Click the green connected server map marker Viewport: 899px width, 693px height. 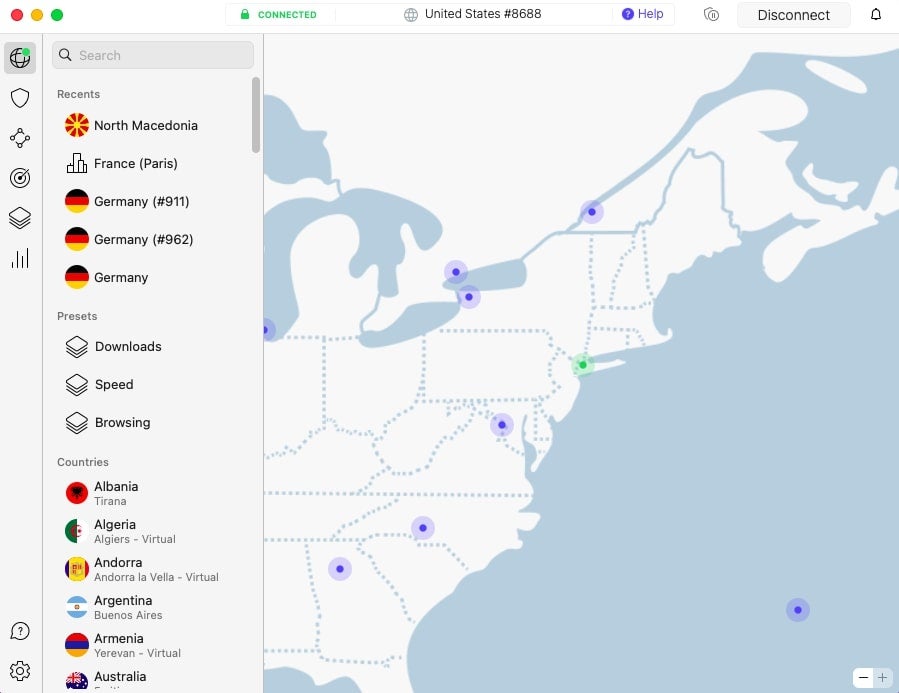[x=583, y=365]
